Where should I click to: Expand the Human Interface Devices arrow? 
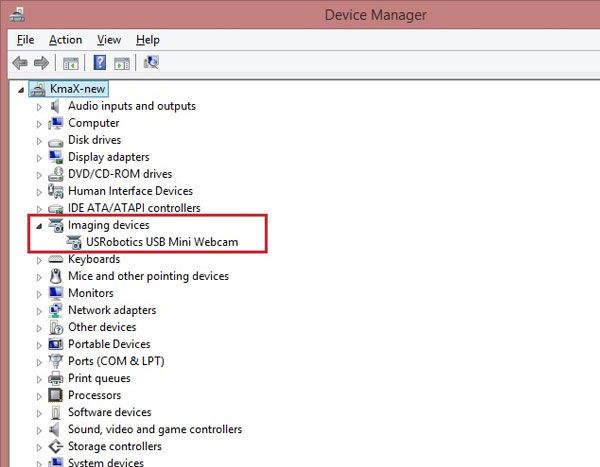39,192
